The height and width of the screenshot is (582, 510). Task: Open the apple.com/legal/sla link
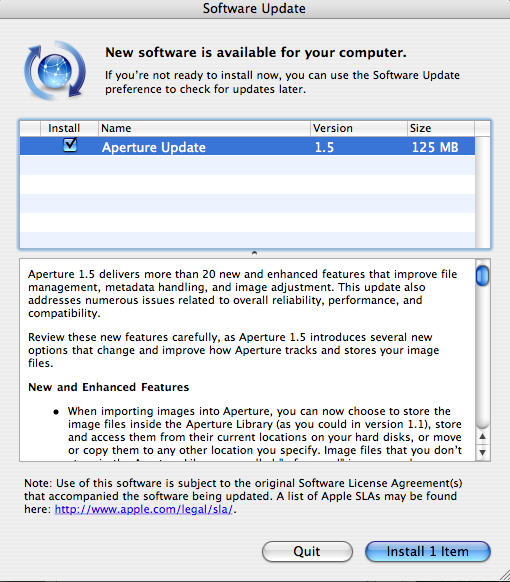(144, 509)
